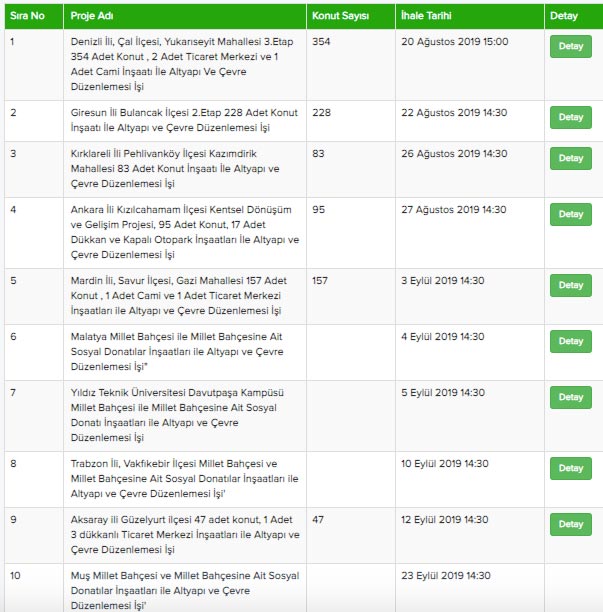Click row number 7 cell
This screenshot has width=603, height=612.
[14, 393]
